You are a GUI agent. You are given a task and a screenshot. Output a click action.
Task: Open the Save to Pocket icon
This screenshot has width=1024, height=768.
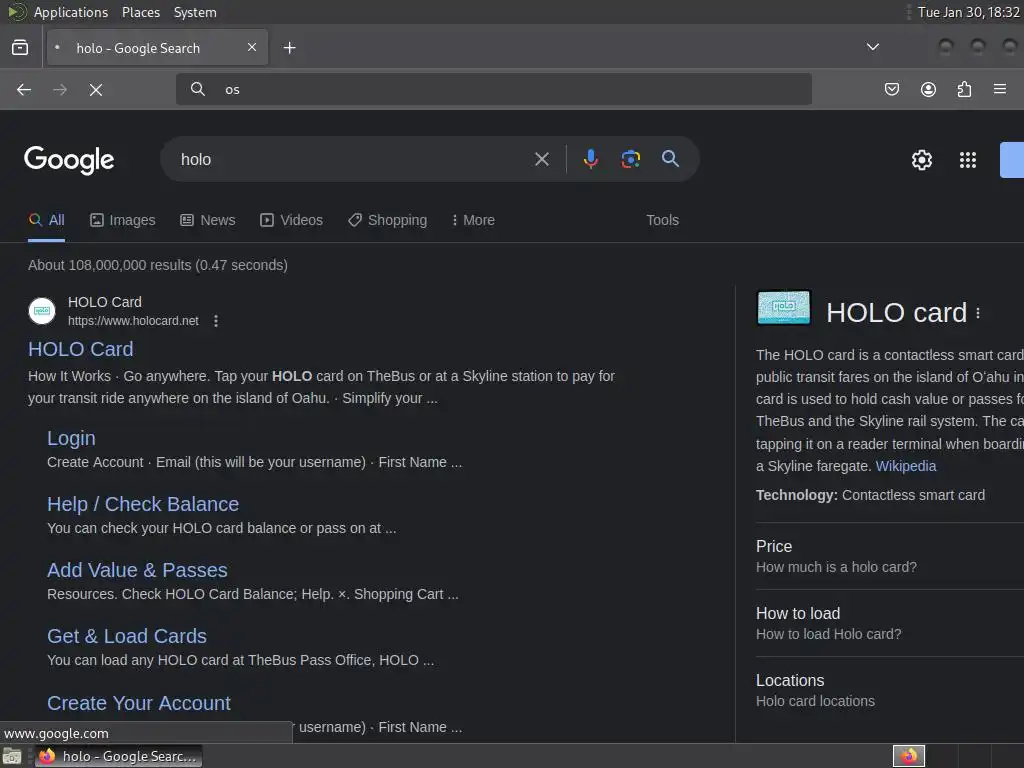tap(892, 89)
